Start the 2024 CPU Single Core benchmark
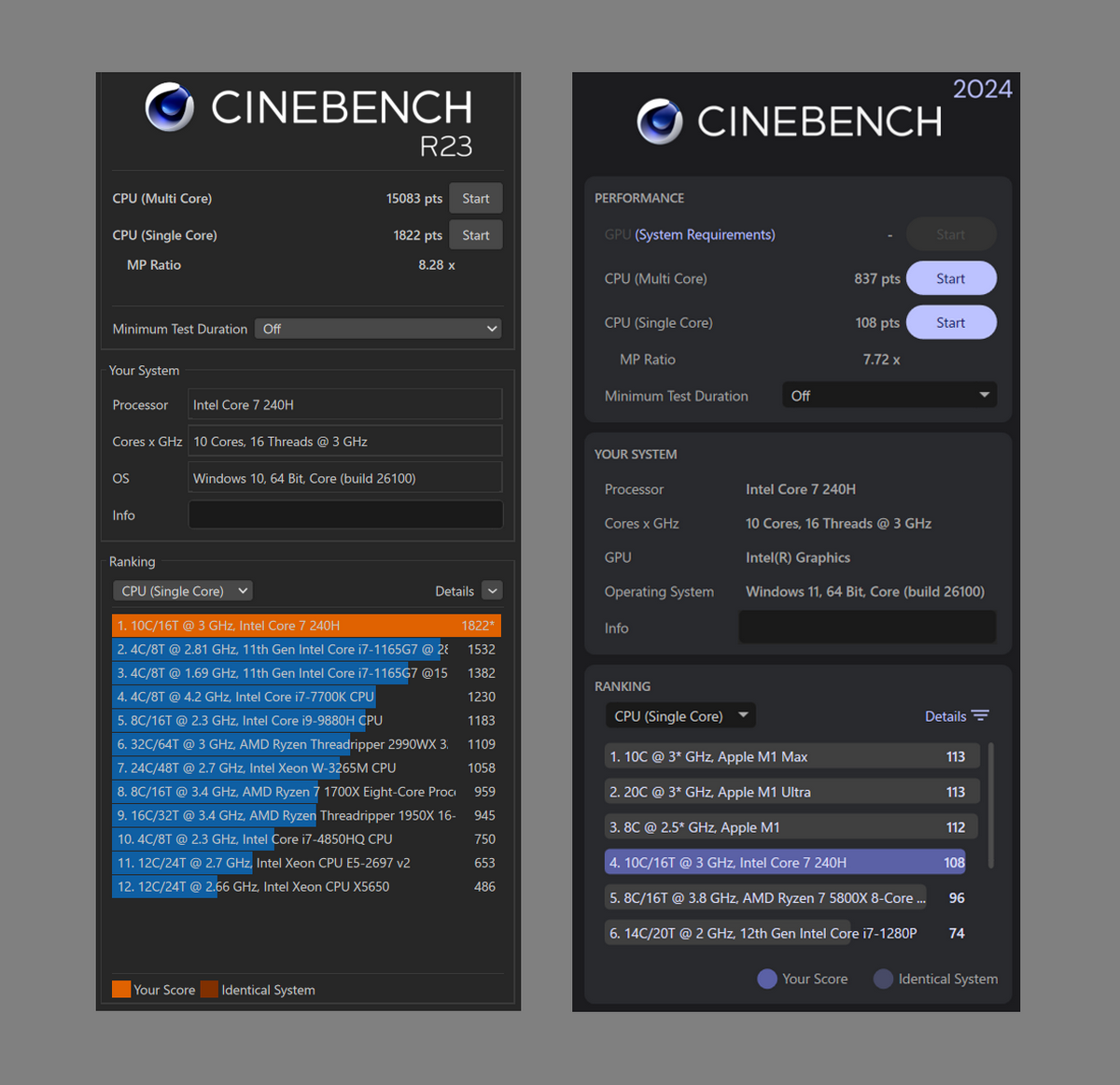The image size is (1120, 1085). [x=950, y=322]
